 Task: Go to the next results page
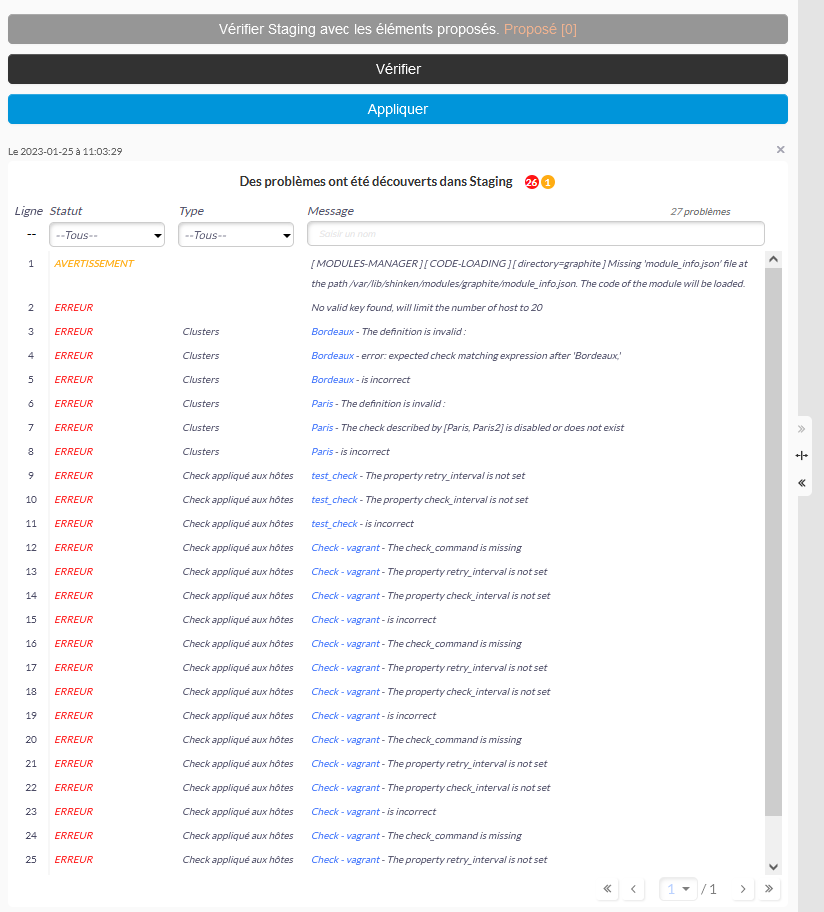coord(743,889)
